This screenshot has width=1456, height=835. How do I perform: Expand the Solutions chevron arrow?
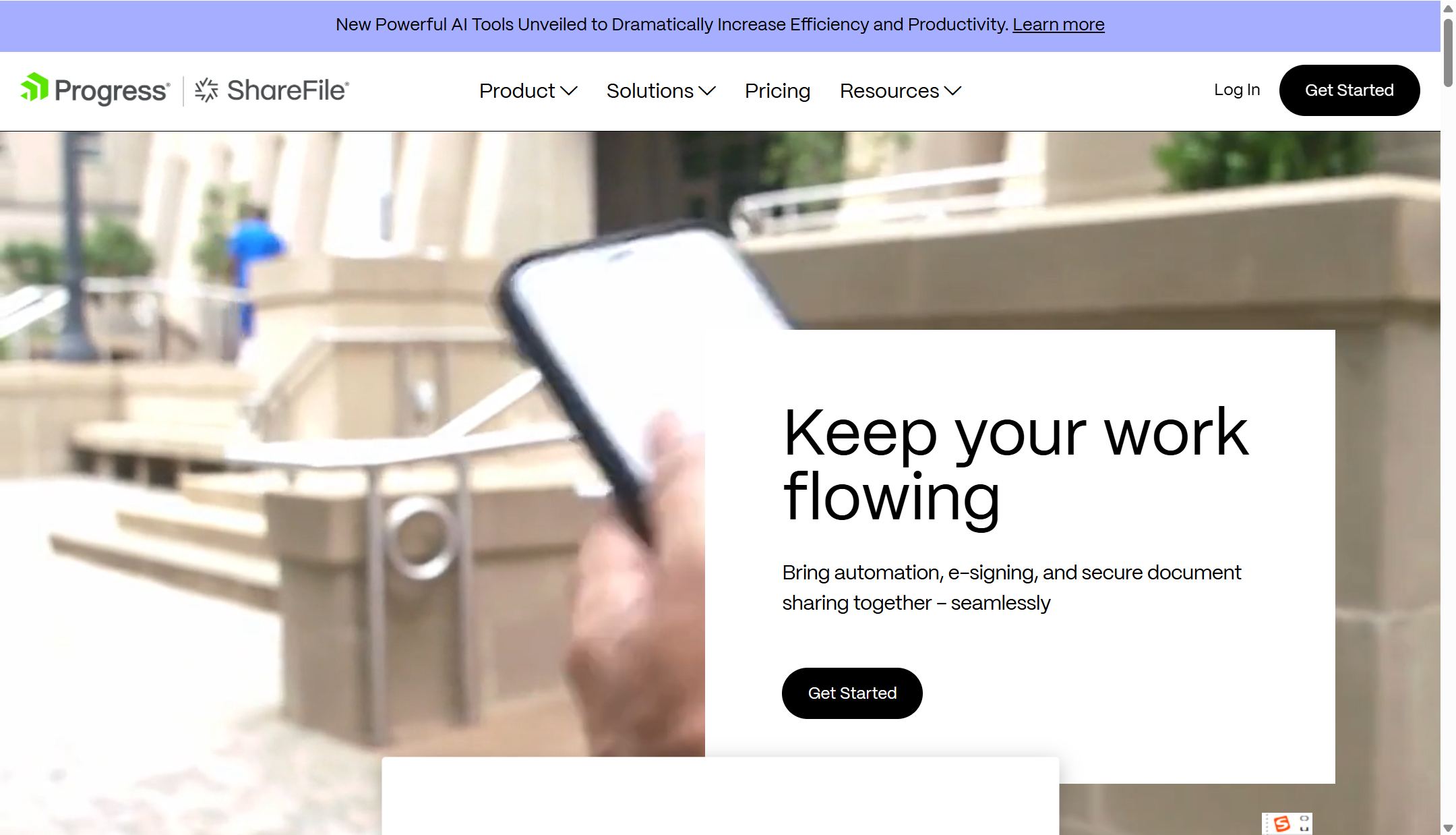707,91
